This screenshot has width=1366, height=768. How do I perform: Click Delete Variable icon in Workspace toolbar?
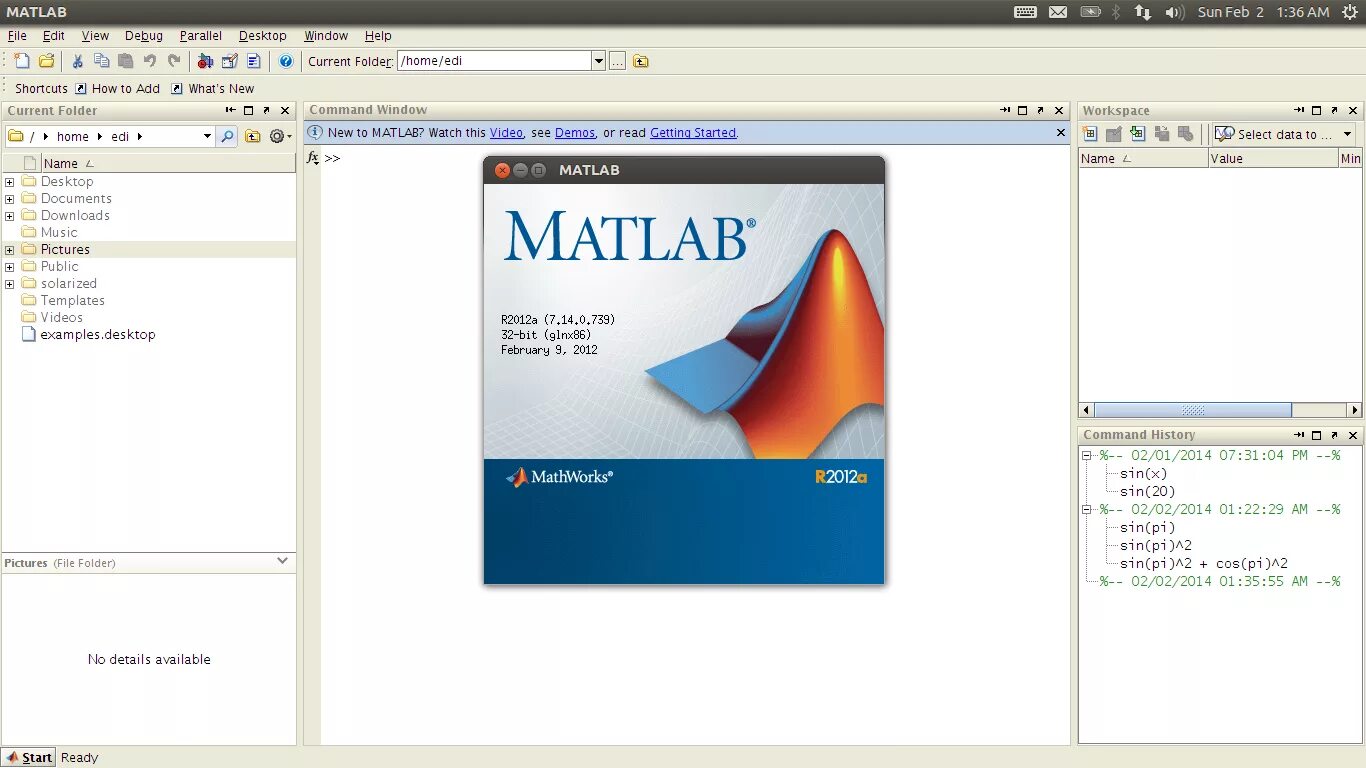point(1186,134)
